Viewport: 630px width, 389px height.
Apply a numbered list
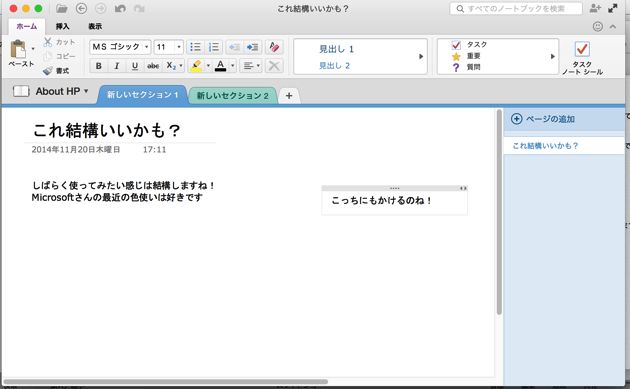pyautogui.click(x=214, y=47)
